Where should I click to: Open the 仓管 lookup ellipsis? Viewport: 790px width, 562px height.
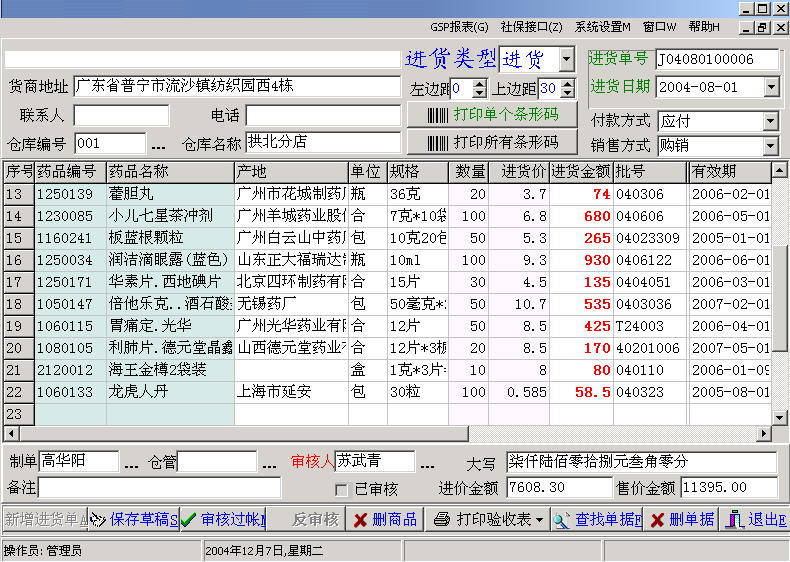[x=270, y=465]
